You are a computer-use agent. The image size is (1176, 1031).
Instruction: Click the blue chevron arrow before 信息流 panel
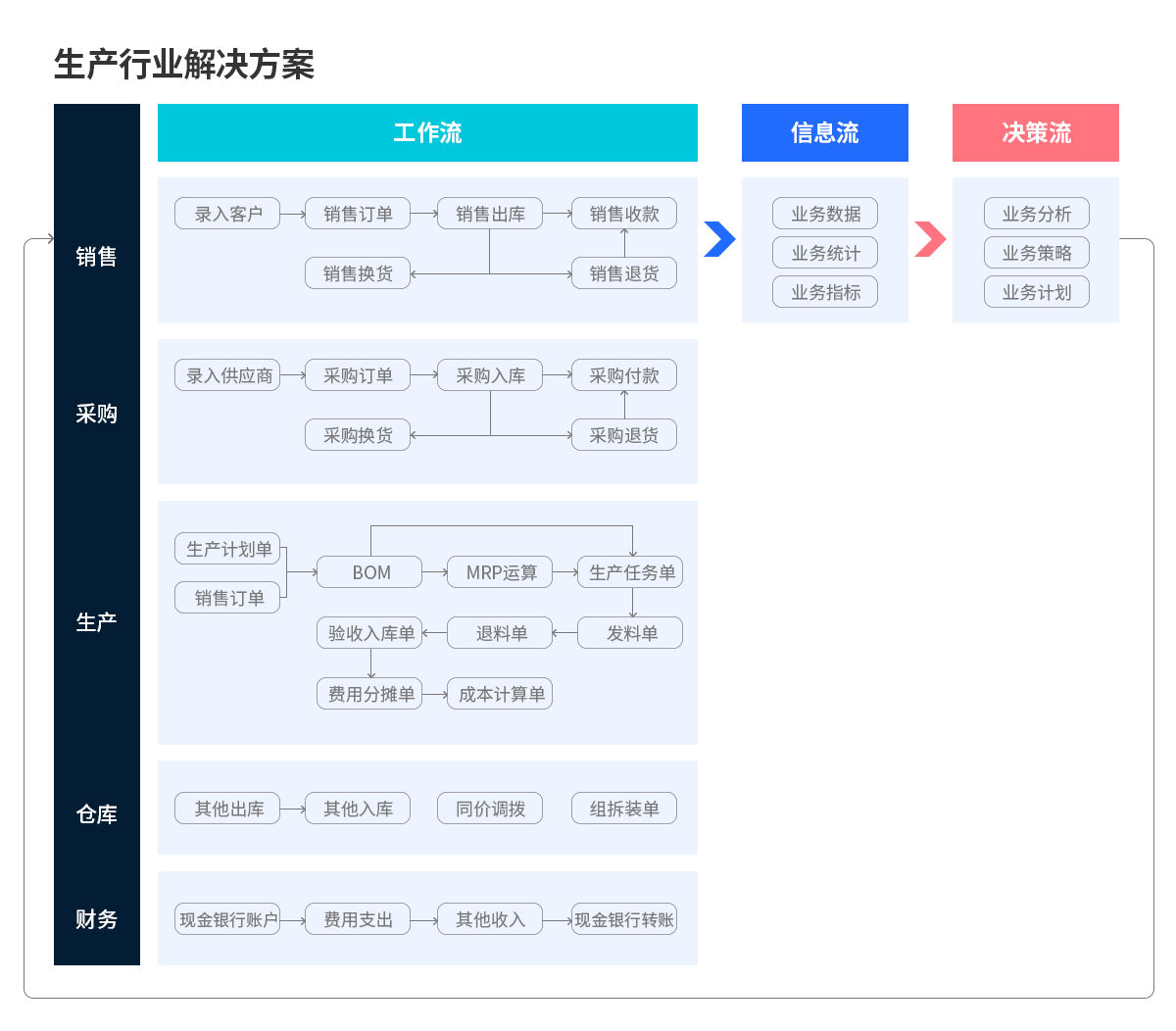(719, 239)
